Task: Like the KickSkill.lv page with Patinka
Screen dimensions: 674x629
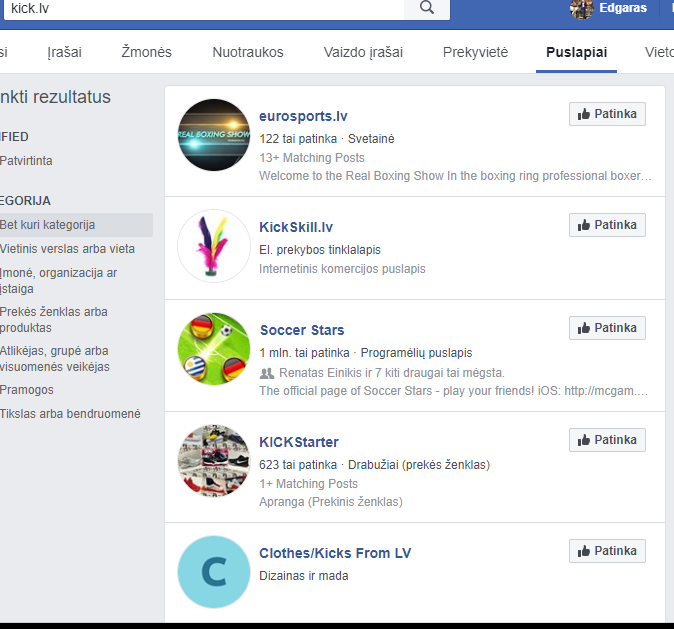Action: coord(607,225)
